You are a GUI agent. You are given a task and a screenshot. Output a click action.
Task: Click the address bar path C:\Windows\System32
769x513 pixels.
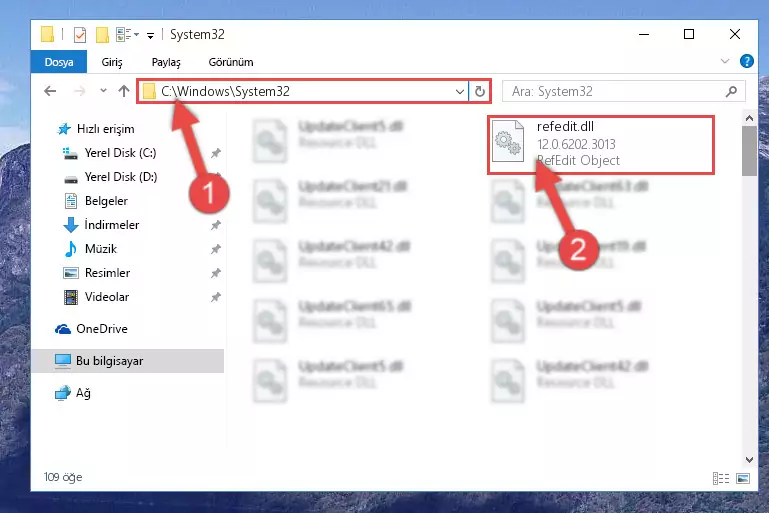point(226,91)
